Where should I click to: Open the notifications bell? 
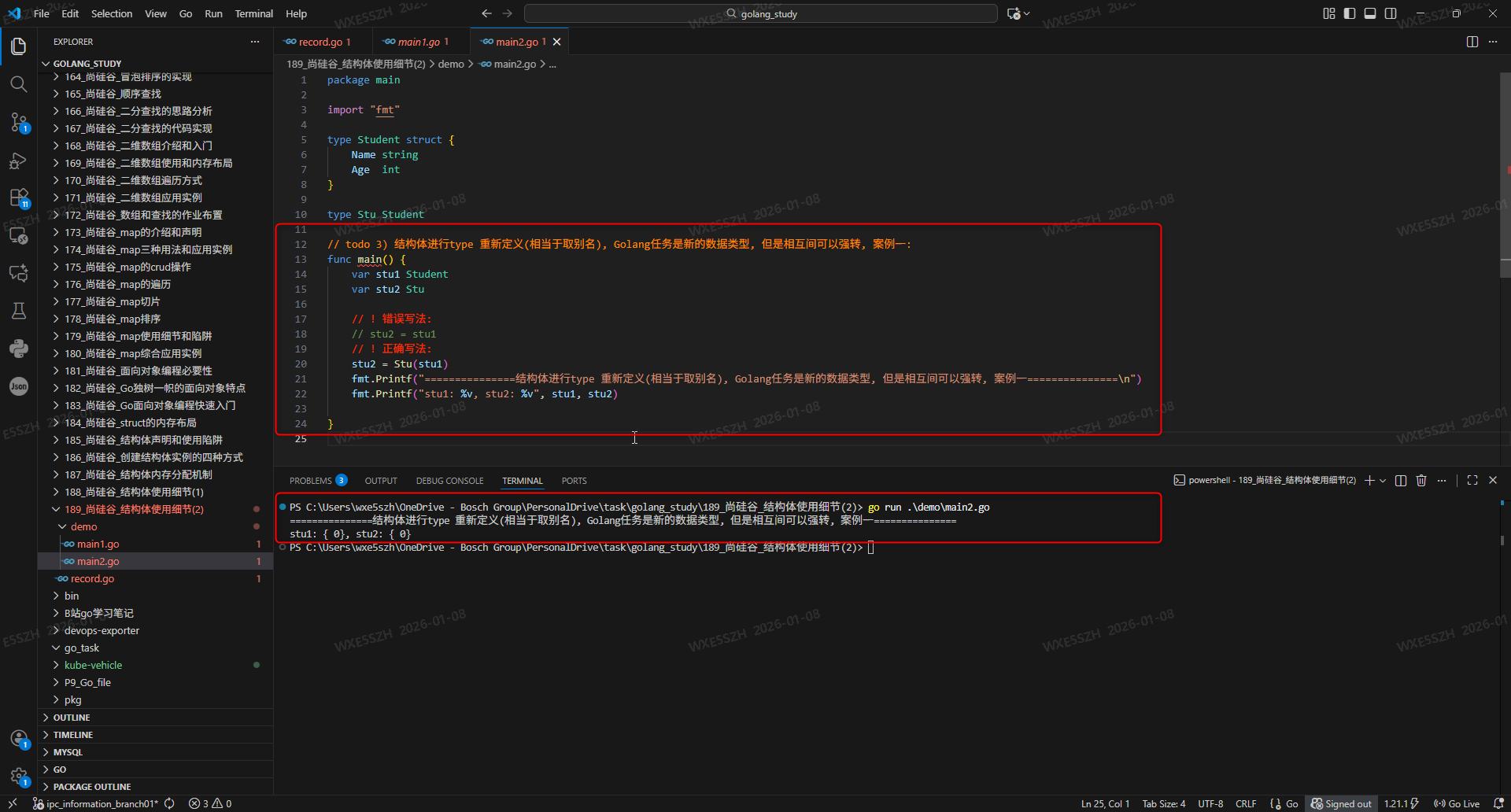coord(1499,803)
